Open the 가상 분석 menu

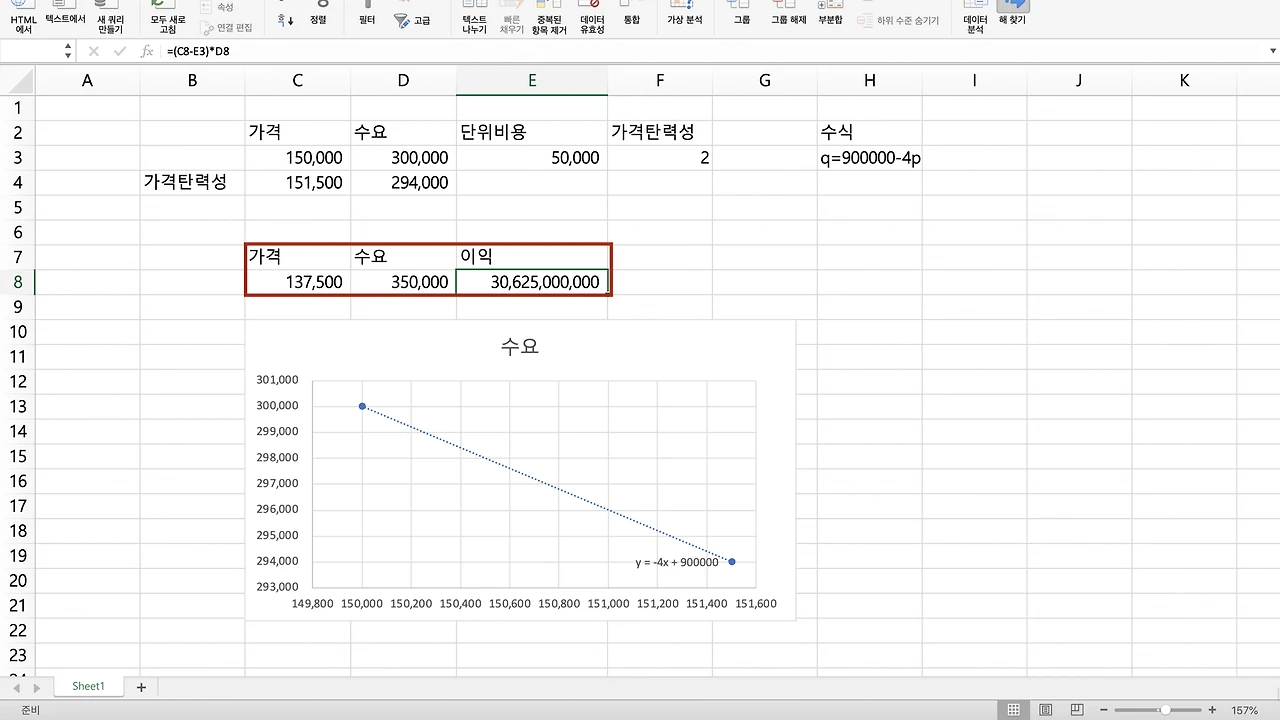pos(685,14)
